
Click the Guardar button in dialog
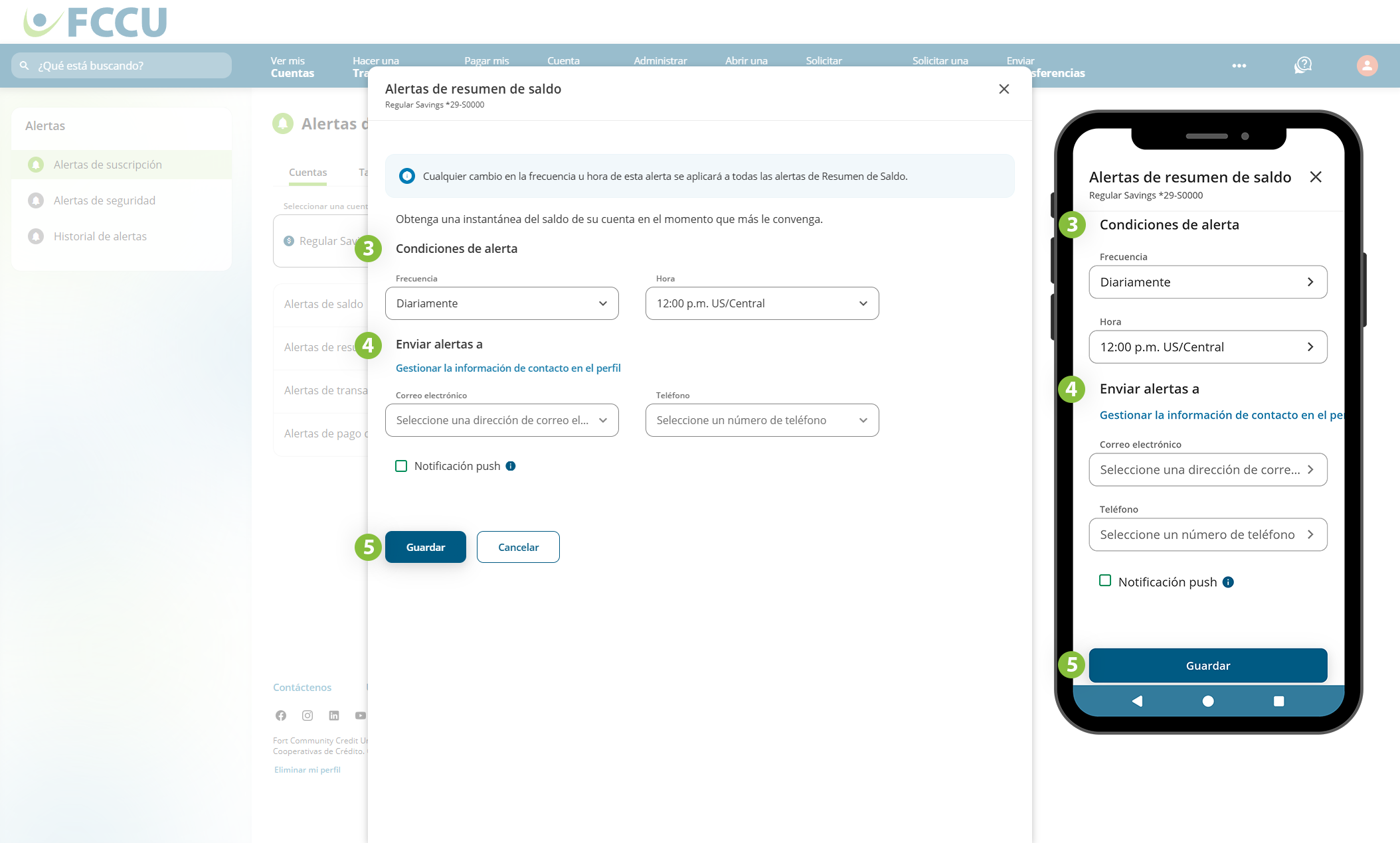pos(425,547)
